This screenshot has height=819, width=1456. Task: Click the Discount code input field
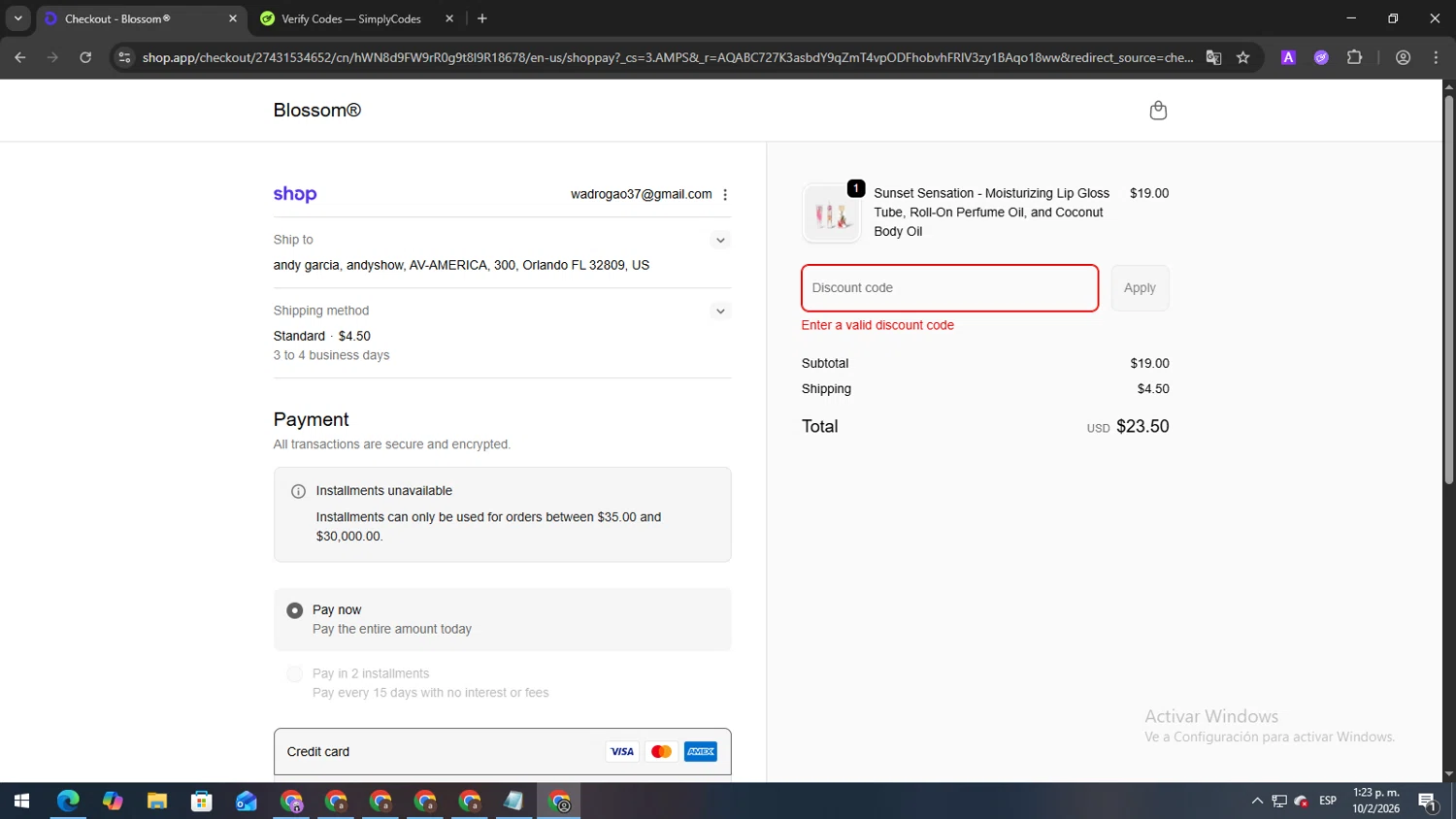[950, 288]
